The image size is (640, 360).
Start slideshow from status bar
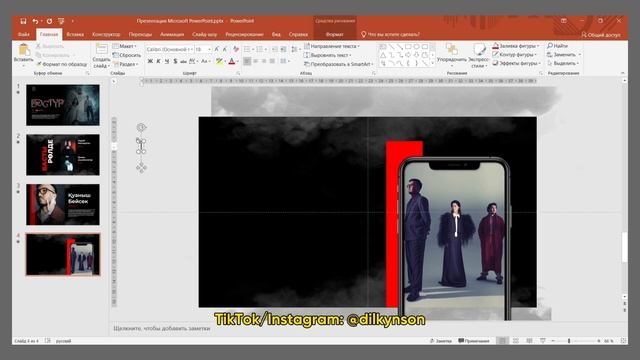coord(543,341)
